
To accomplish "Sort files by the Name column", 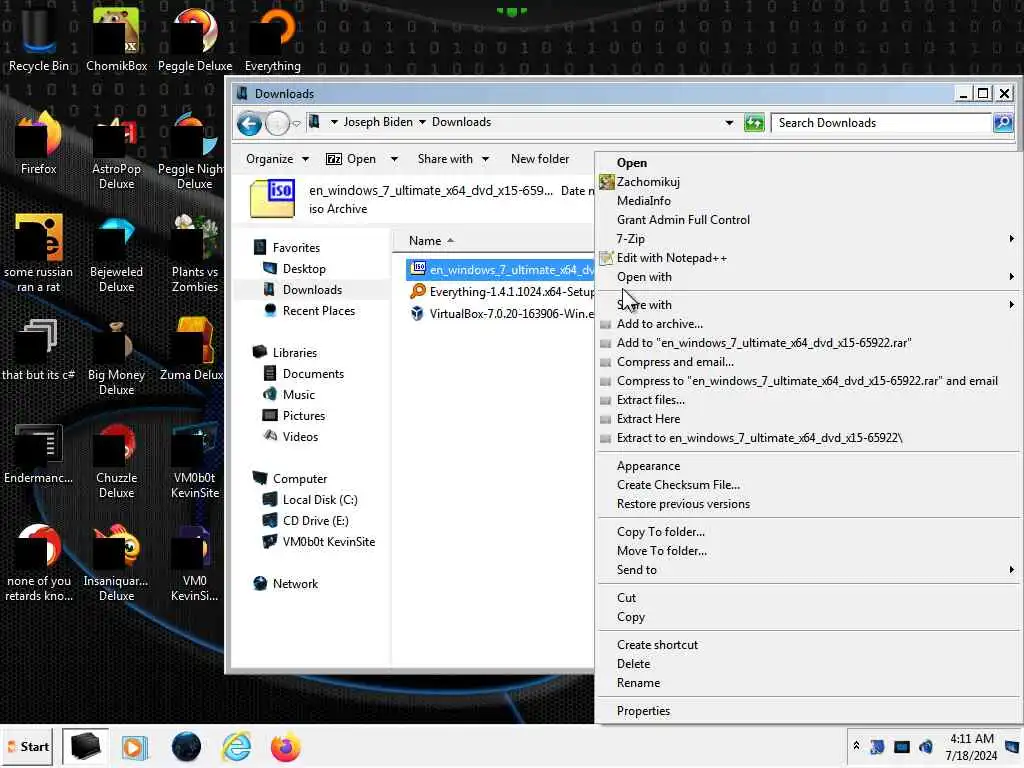I will point(425,241).
